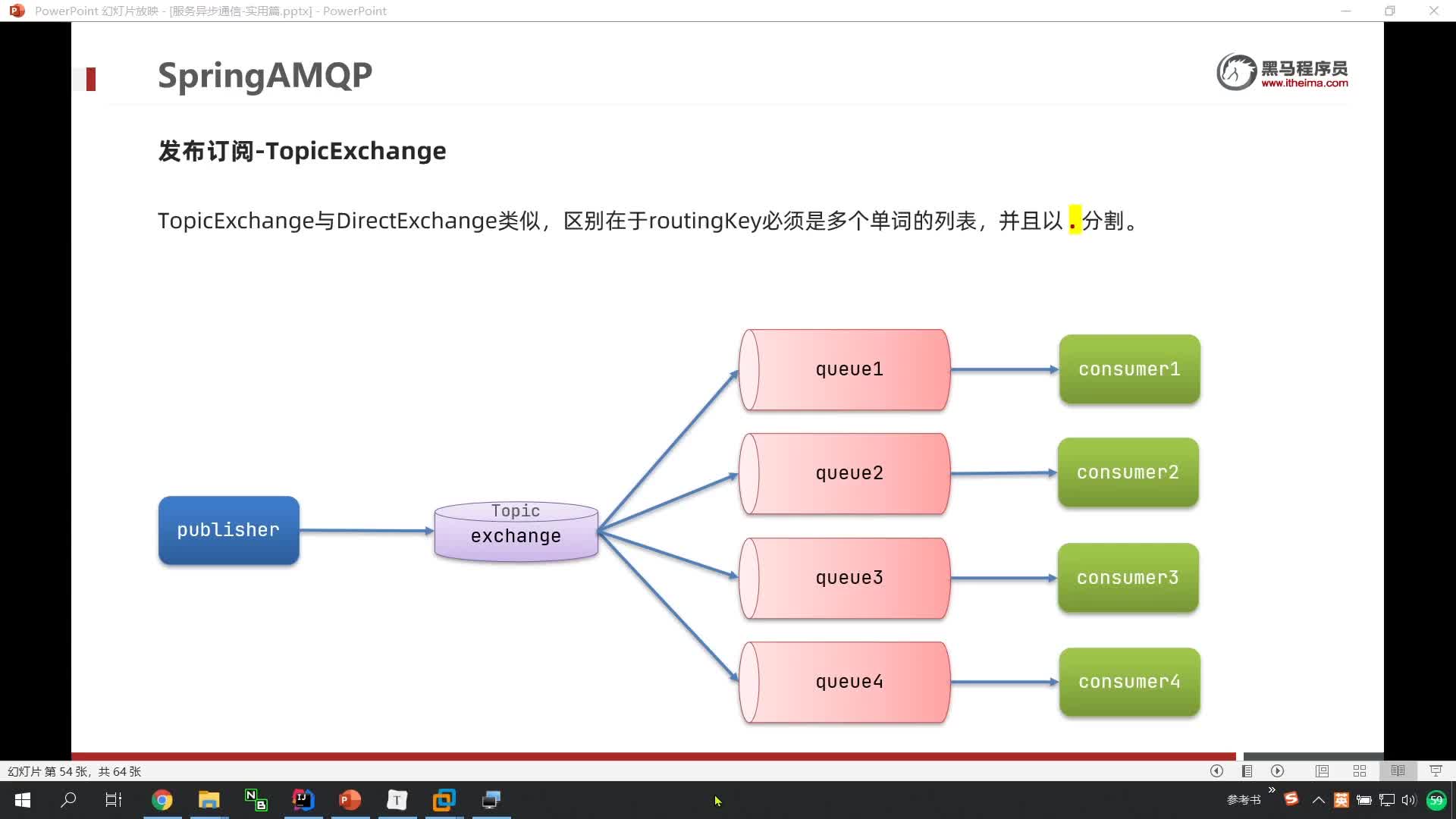The width and height of the screenshot is (1456, 819).
Task: Click the queue2 shape
Action: [x=844, y=474]
